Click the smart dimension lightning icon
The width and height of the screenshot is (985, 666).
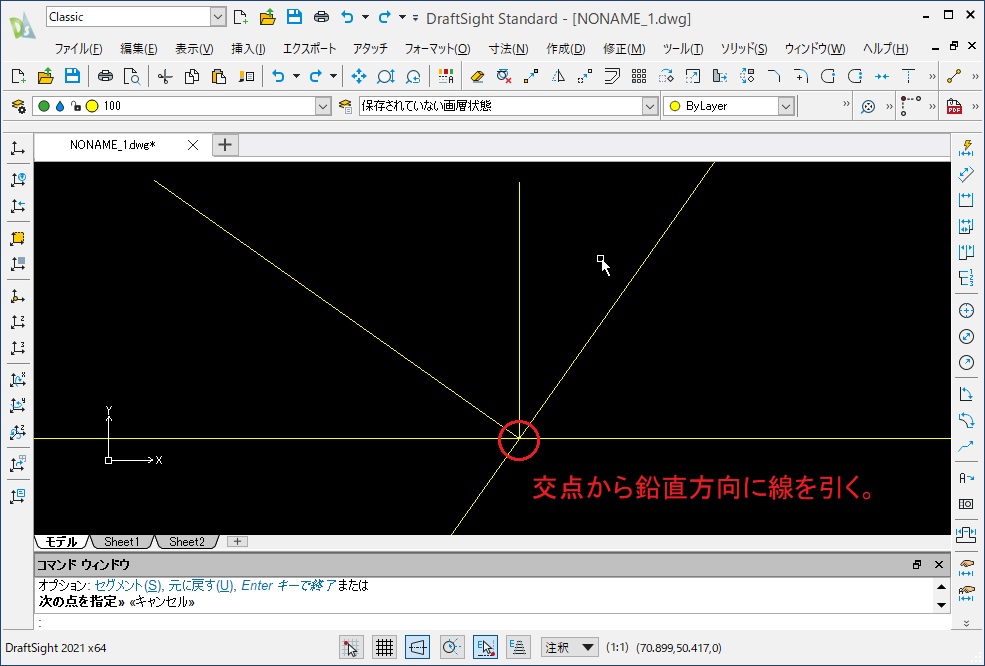click(966, 148)
